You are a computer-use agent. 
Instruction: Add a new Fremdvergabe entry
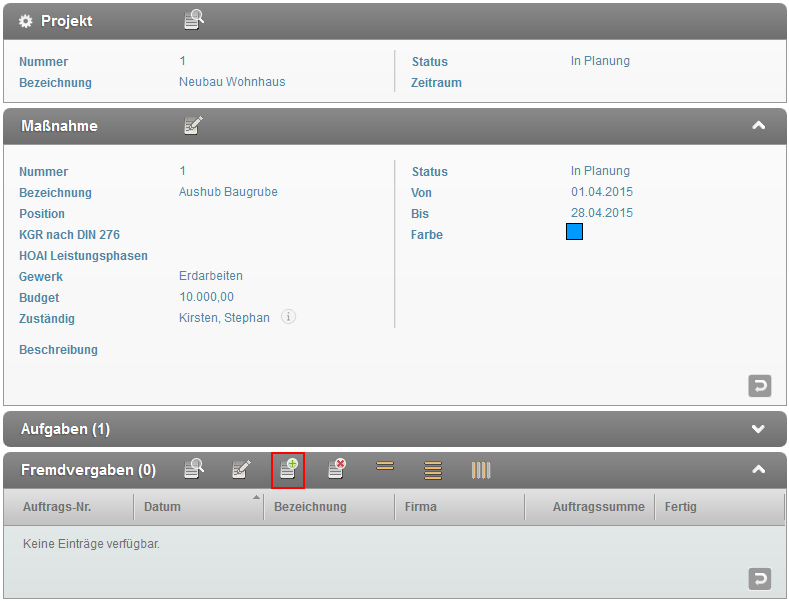tap(288, 469)
